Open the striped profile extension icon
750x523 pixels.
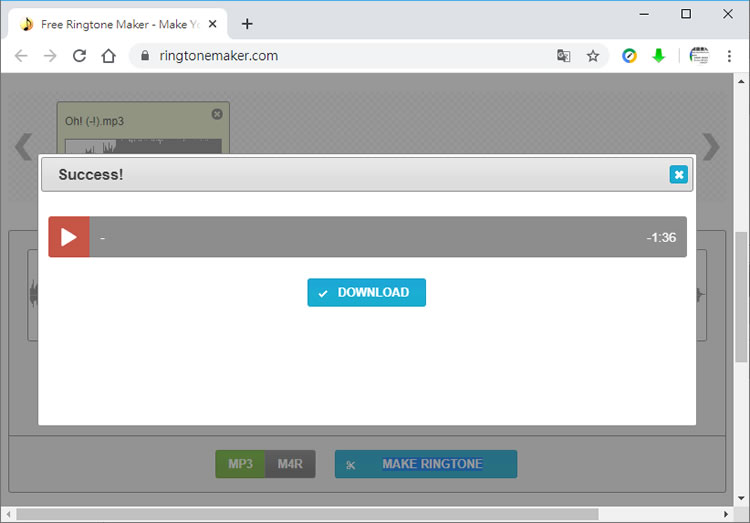(699, 56)
